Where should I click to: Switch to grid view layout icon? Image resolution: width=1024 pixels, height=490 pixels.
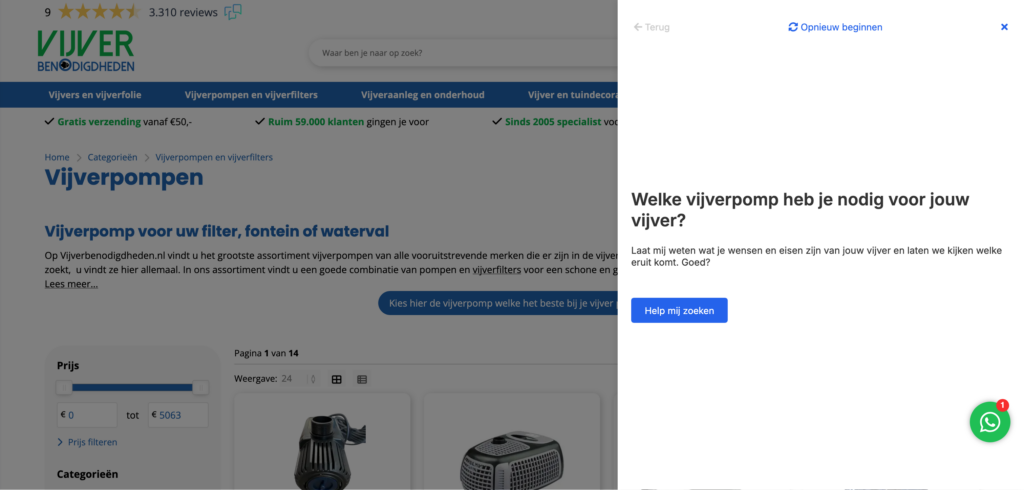click(x=337, y=379)
